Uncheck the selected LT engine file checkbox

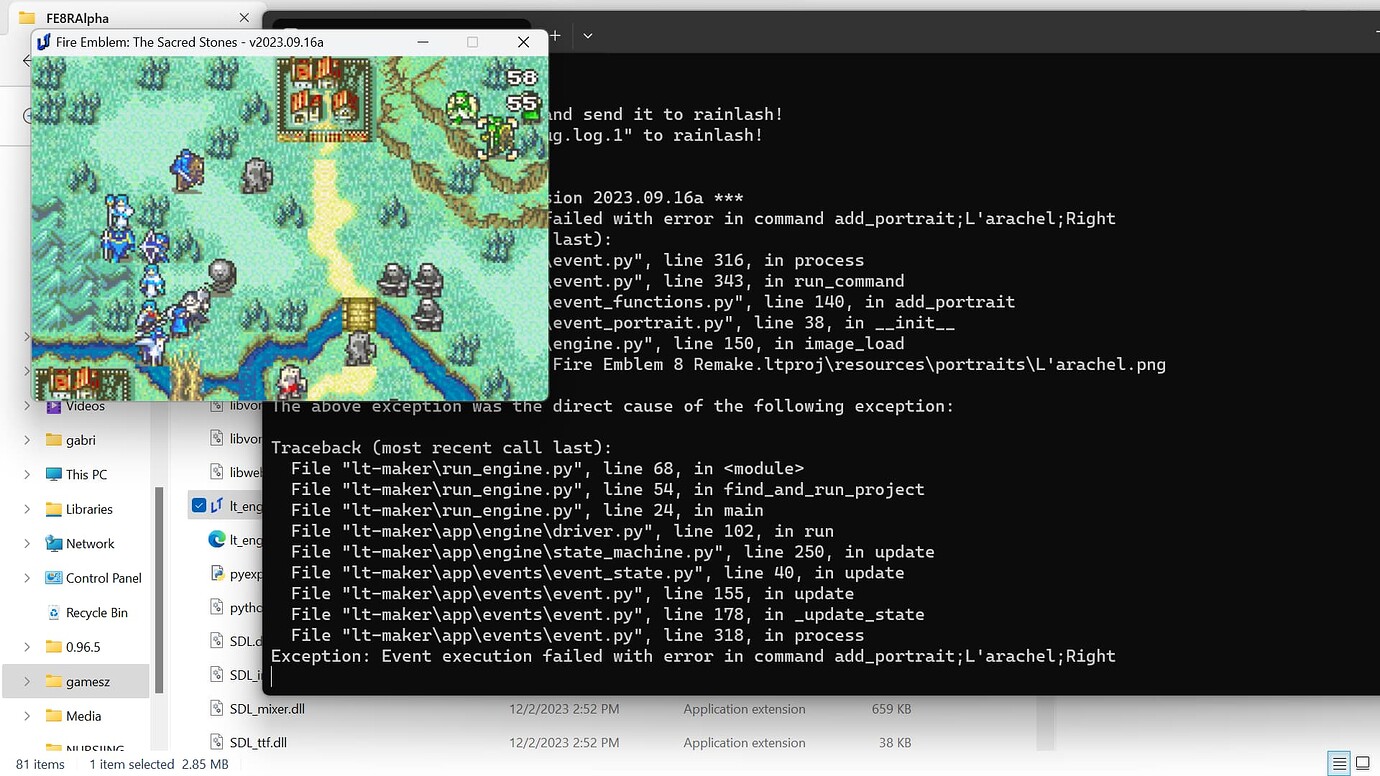pos(198,506)
